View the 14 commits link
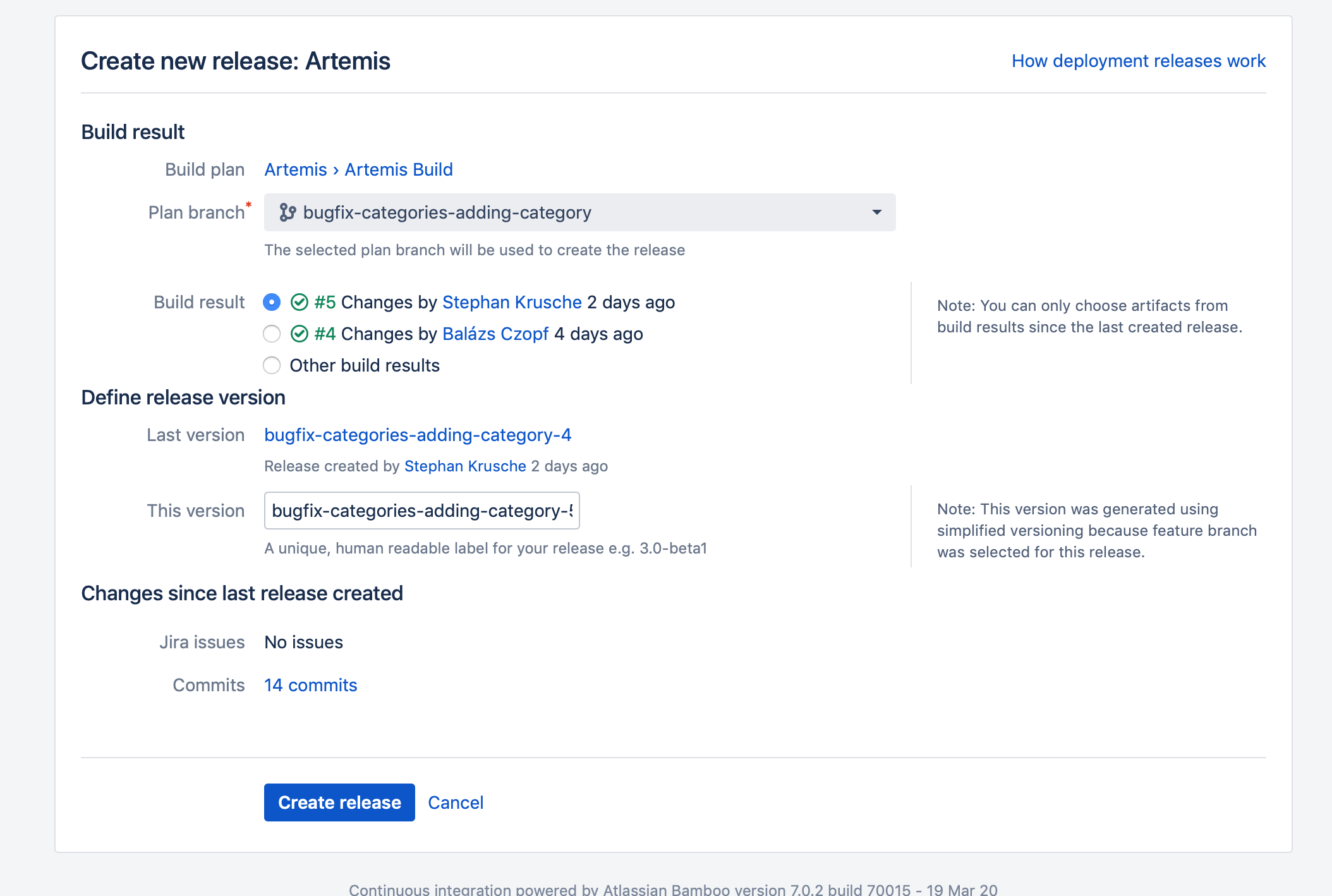The height and width of the screenshot is (896, 1332). (x=311, y=685)
